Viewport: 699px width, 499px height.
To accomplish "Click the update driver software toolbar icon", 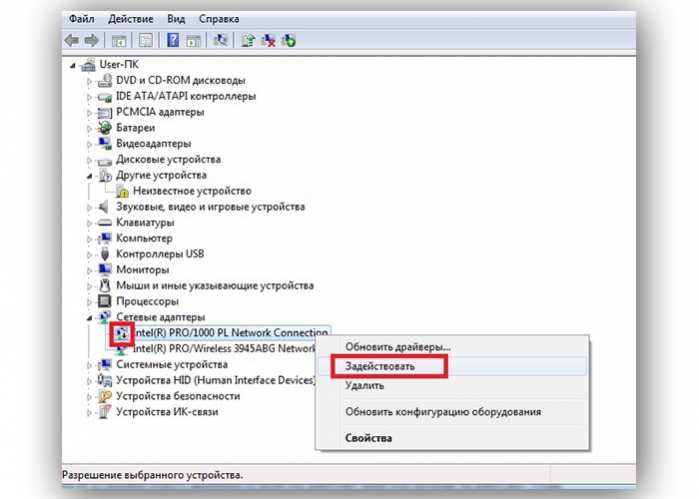I will pos(248,41).
